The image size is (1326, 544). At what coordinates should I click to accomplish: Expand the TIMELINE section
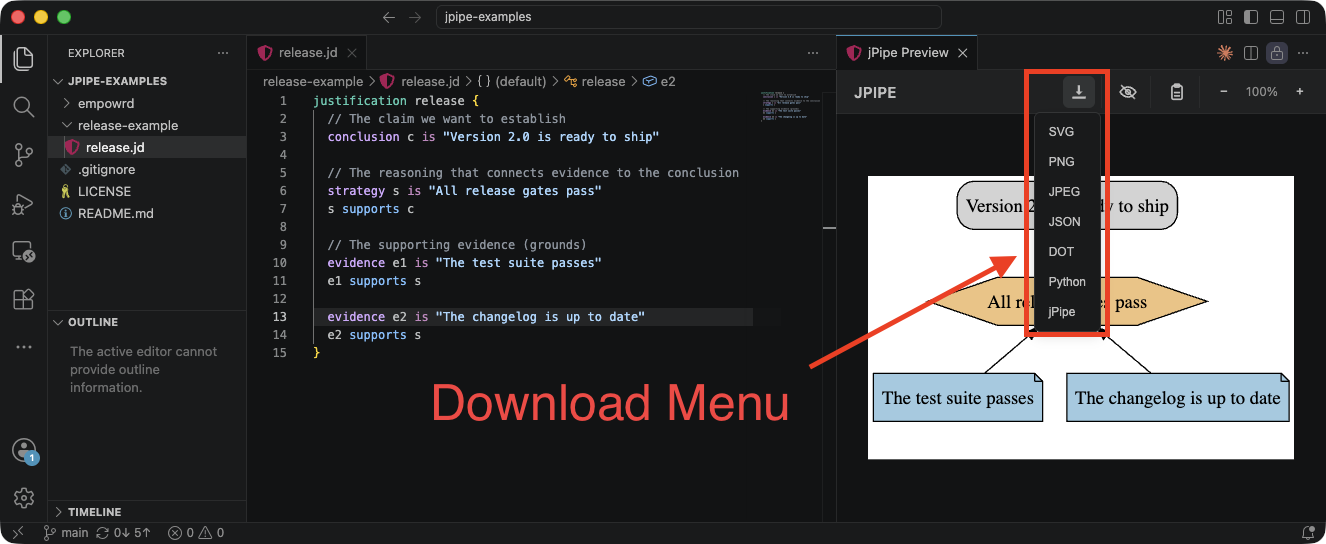95,511
